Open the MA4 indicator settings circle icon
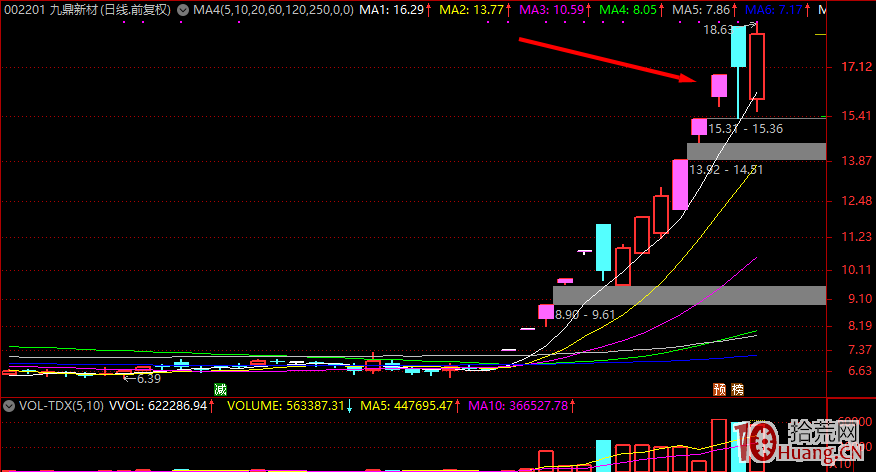 (183, 9)
